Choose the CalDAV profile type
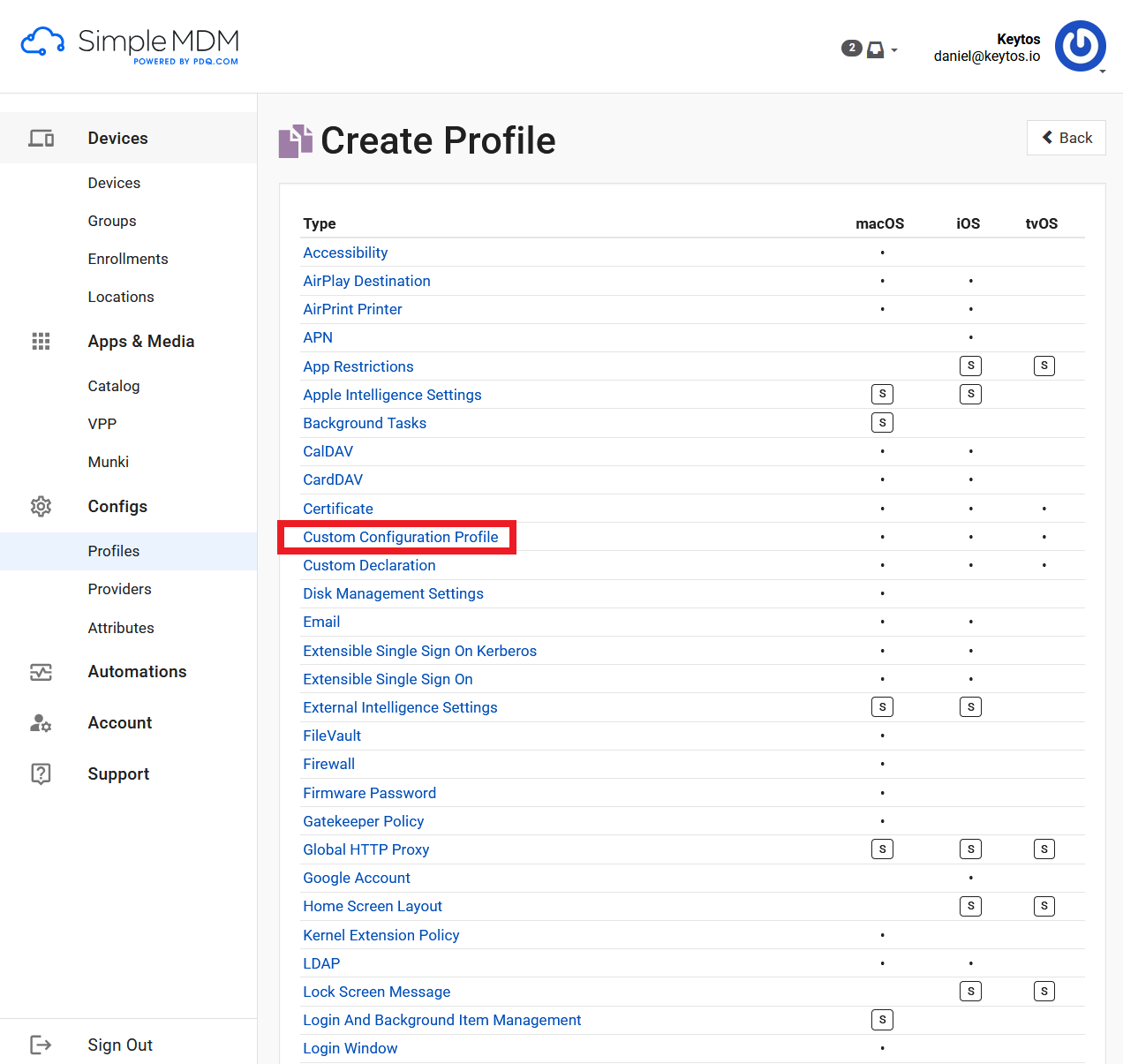 (328, 451)
